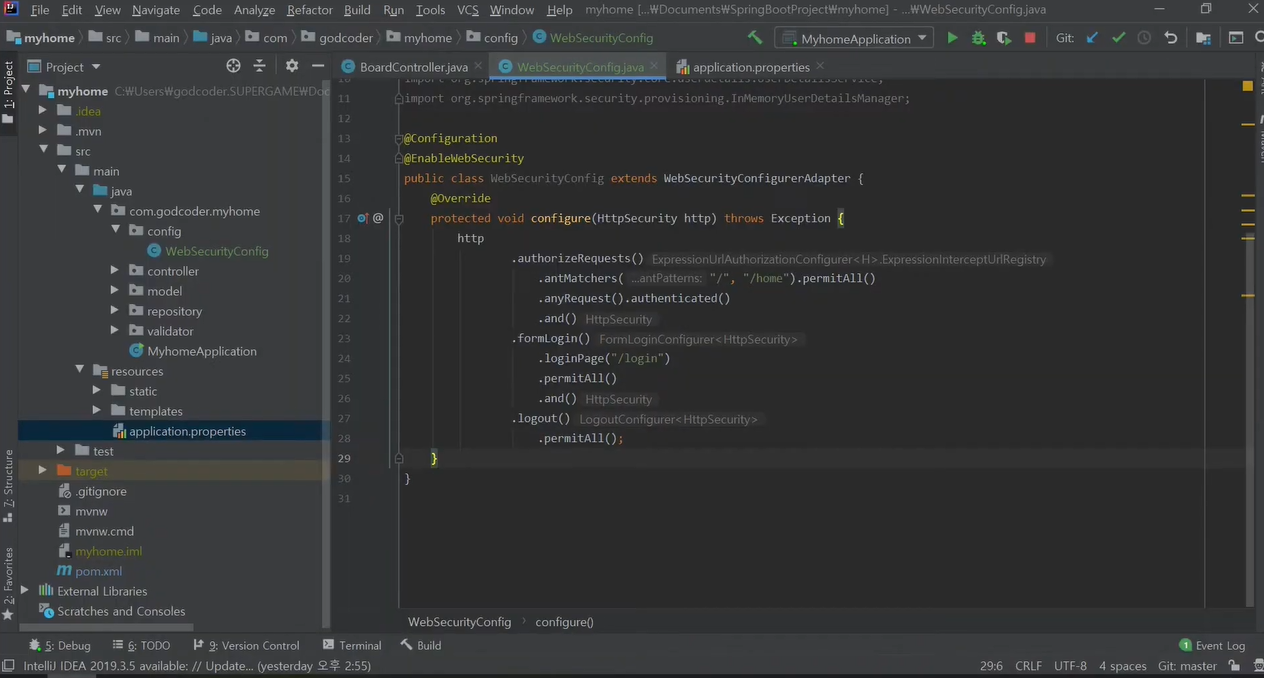Open the TODO tool window
This screenshot has height=678, width=1264.
pyautogui.click(x=140, y=645)
